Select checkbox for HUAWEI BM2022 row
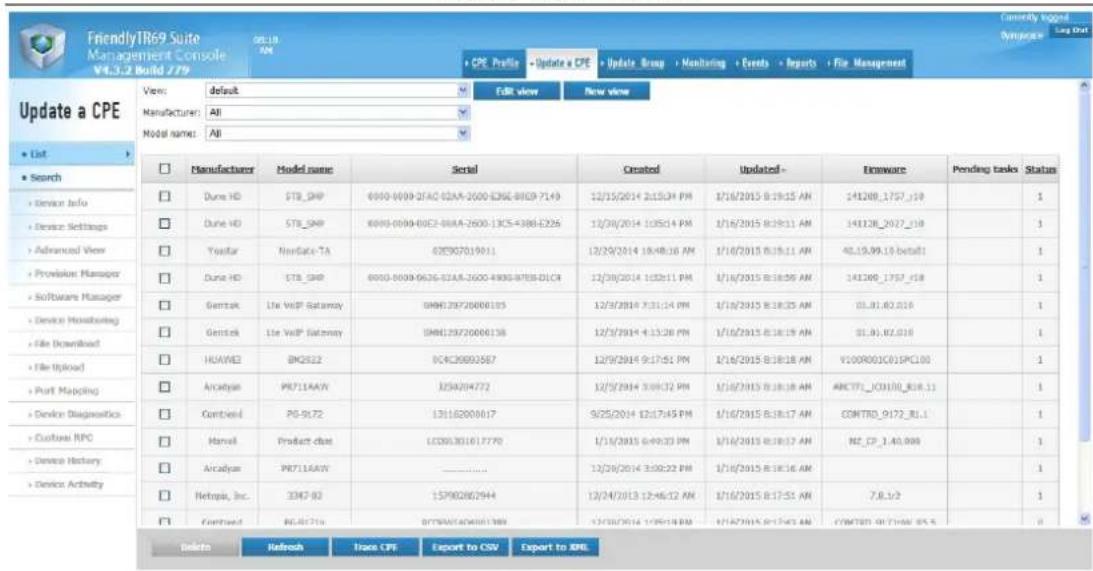 point(165,360)
